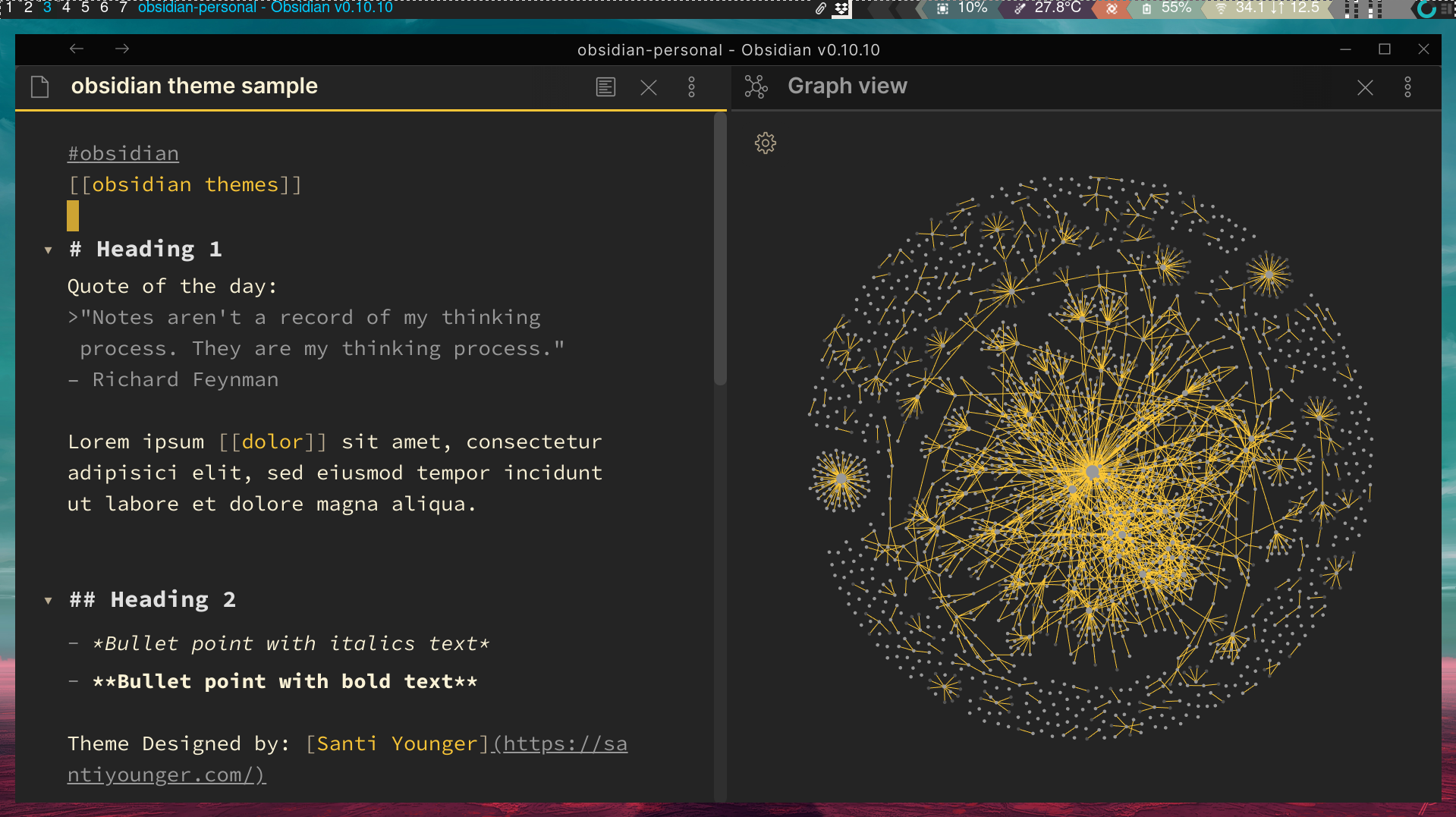Click the note file icon beside the title
This screenshot has width=1456, height=817.
[x=40, y=86]
